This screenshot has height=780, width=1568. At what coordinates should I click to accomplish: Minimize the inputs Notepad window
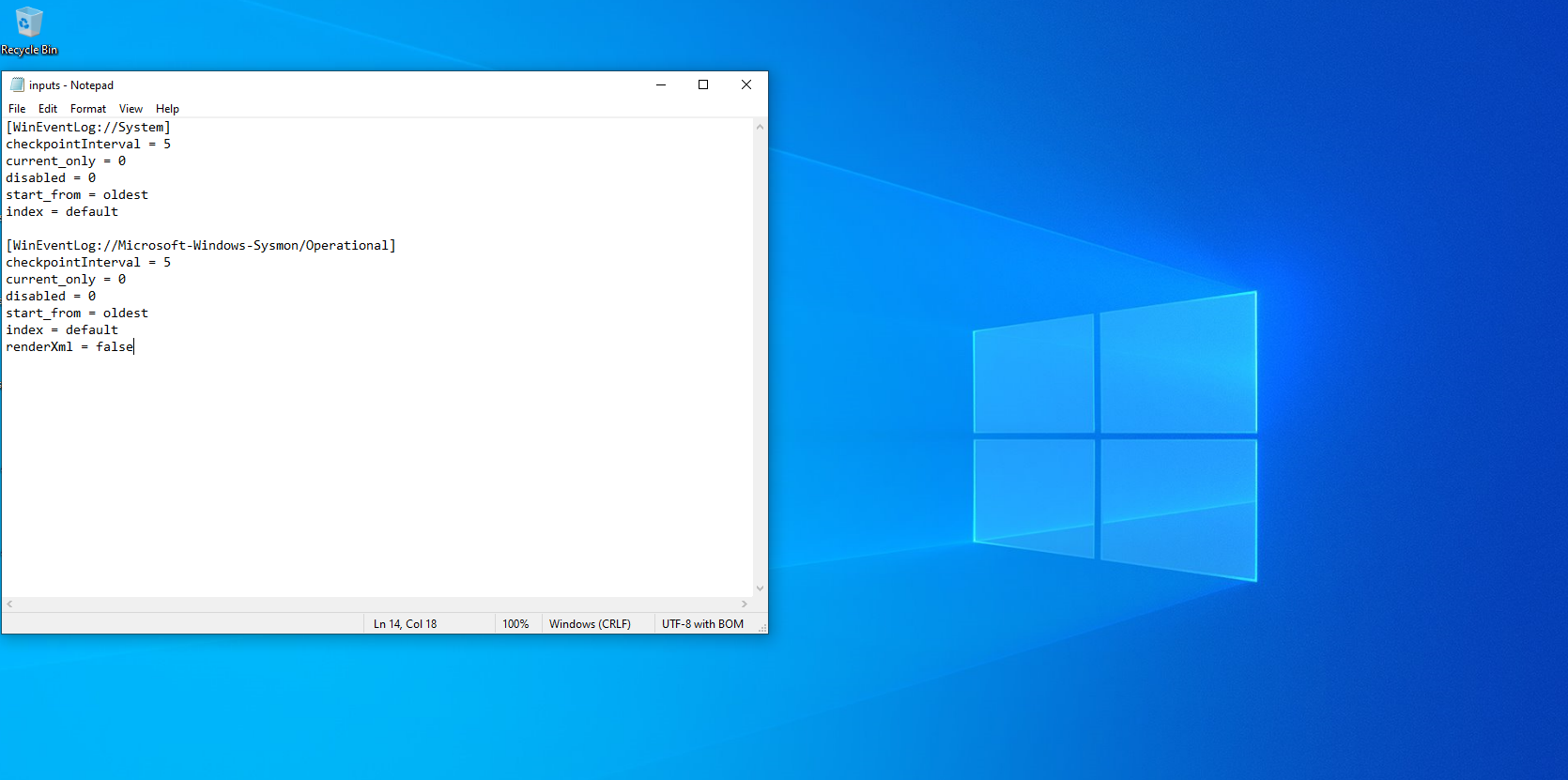pyautogui.click(x=661, y=84)
